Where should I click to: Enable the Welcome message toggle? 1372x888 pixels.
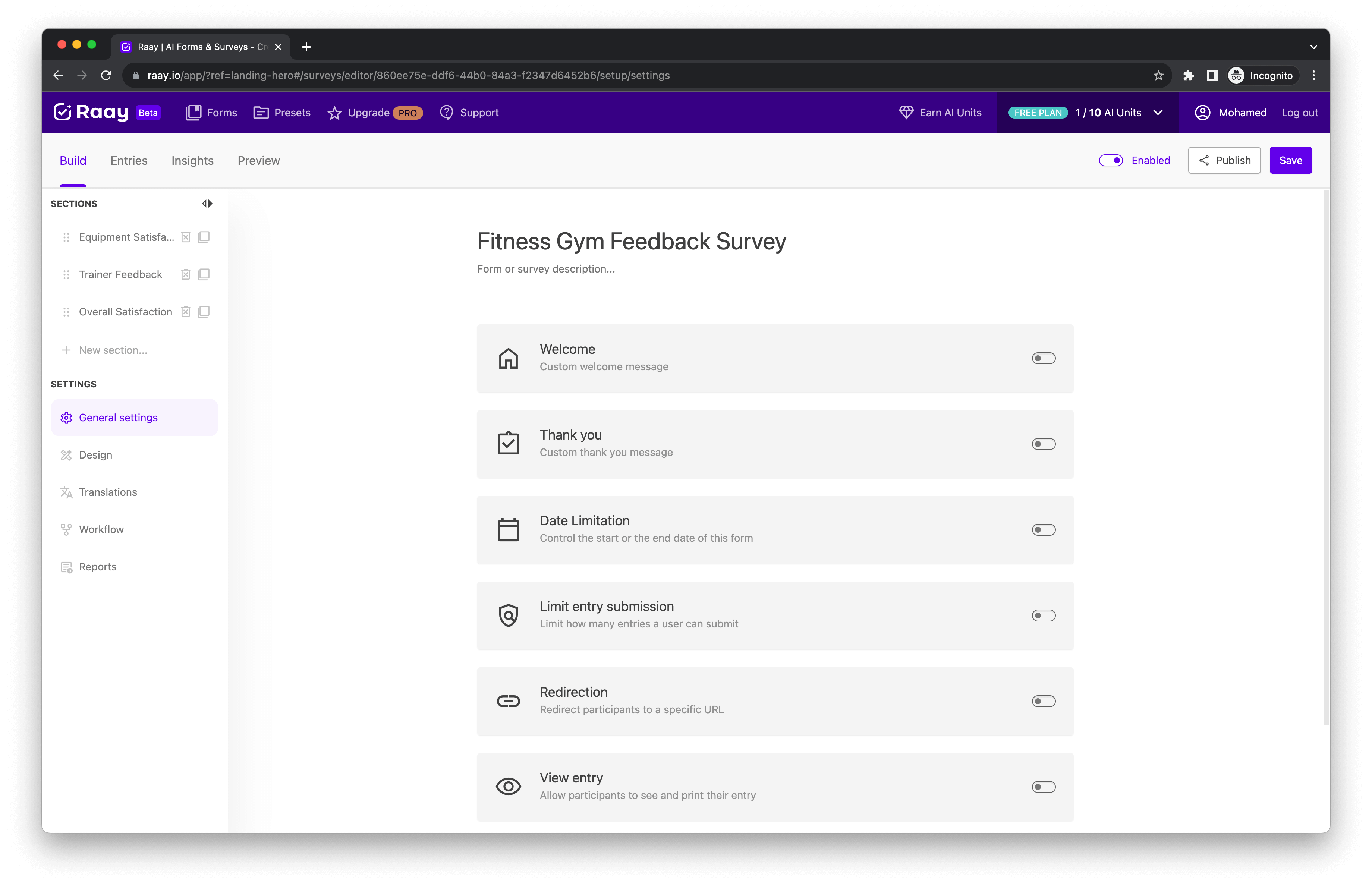pos(1044,358)
